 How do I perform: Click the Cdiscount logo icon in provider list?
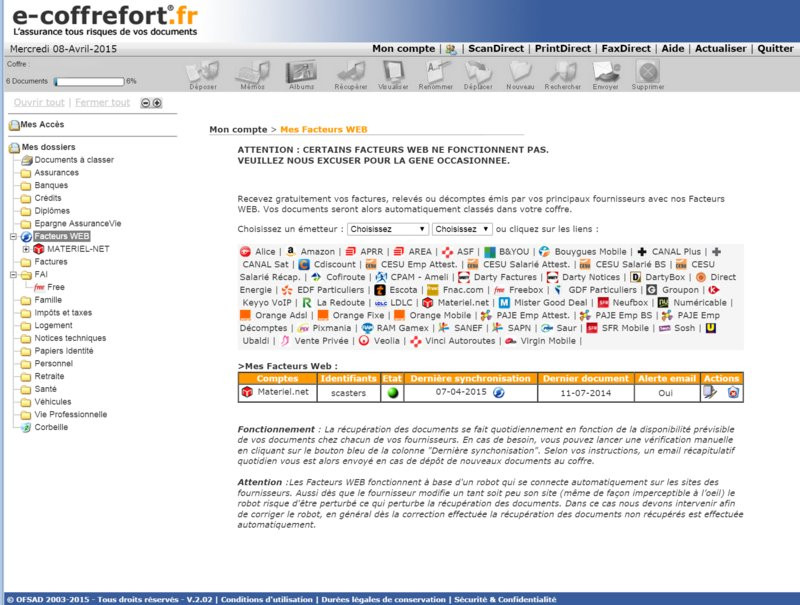coord(304,264)
